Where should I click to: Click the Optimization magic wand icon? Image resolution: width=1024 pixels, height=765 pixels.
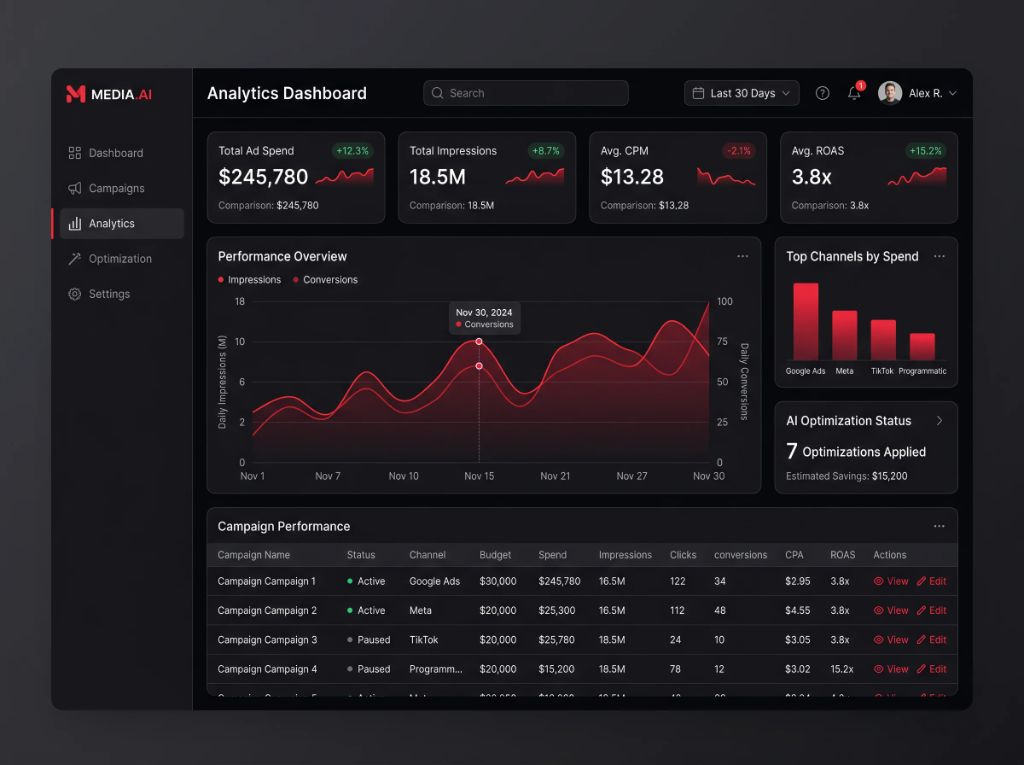point(74,259)
